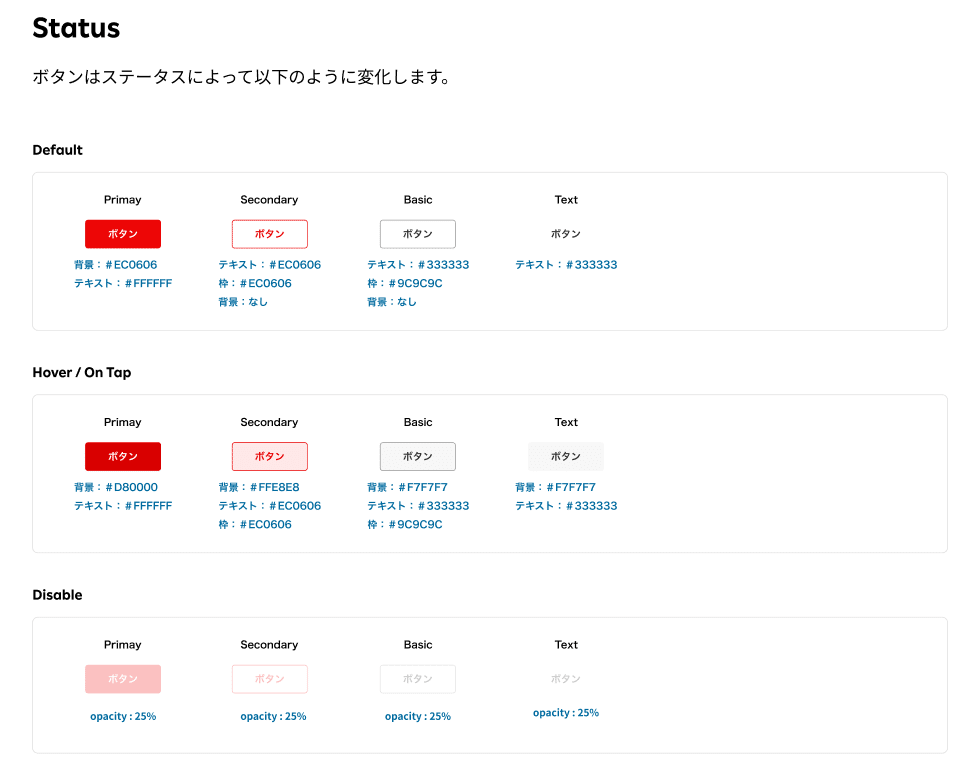The image size is (980, 775).
Task: Click the Hover Secondary pink ボタン button
Action: [x=270, y=456]
